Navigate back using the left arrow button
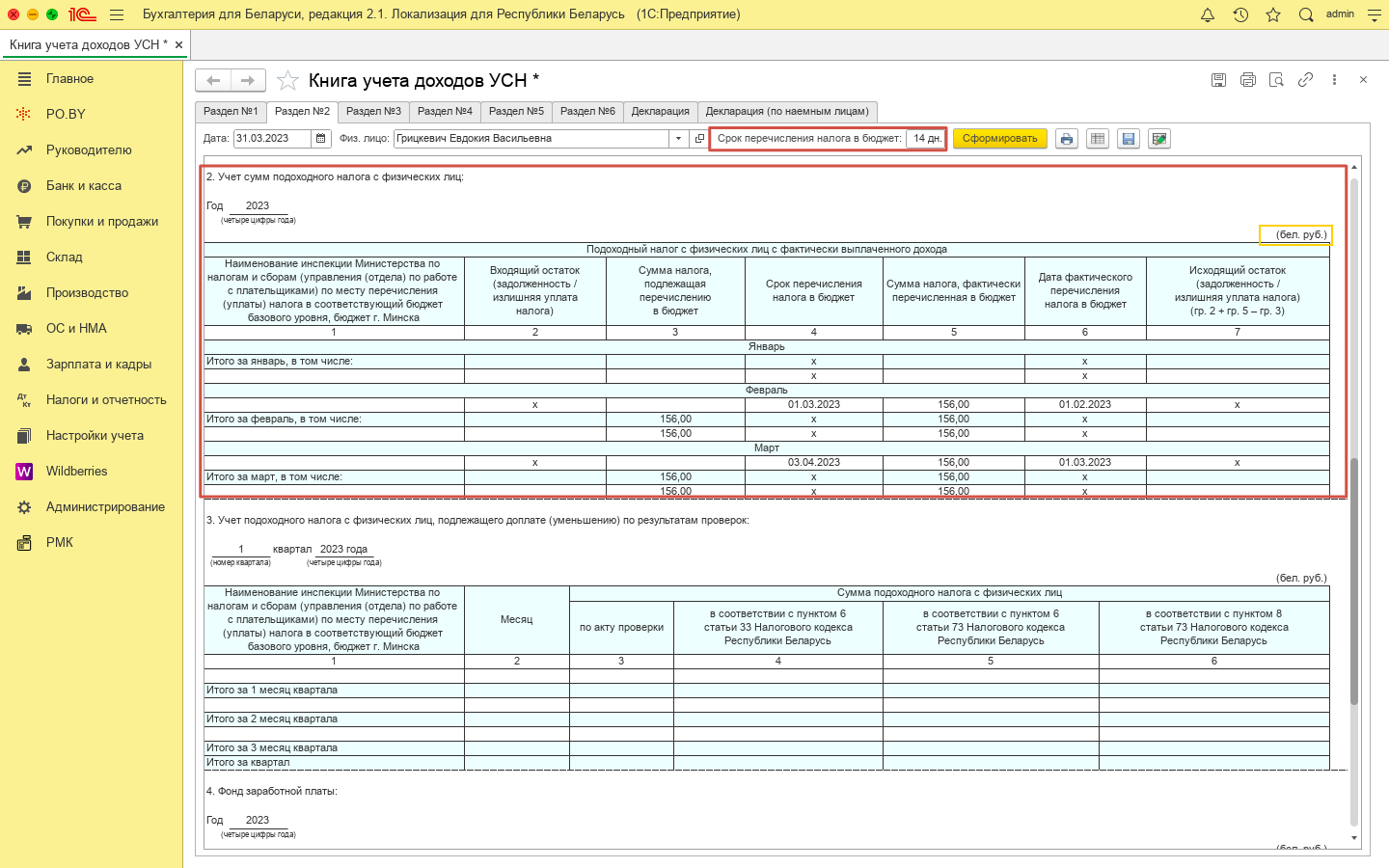The height and width of the screenshot is (868, 1389). [214, 81]
